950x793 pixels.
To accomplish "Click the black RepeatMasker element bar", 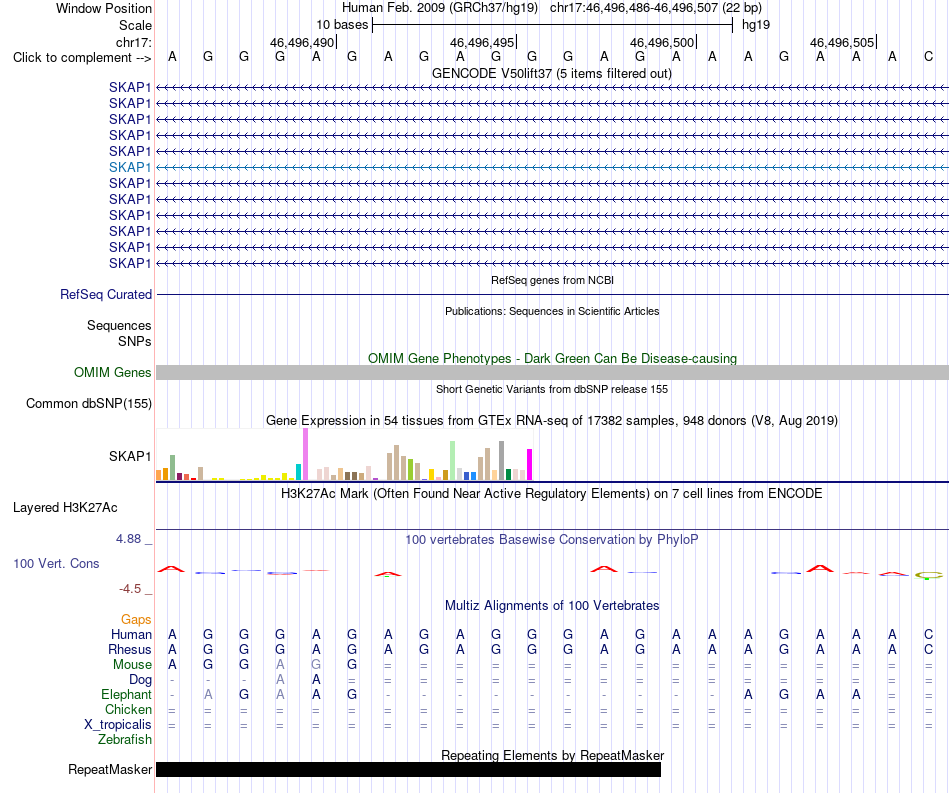I will (408, 769).
